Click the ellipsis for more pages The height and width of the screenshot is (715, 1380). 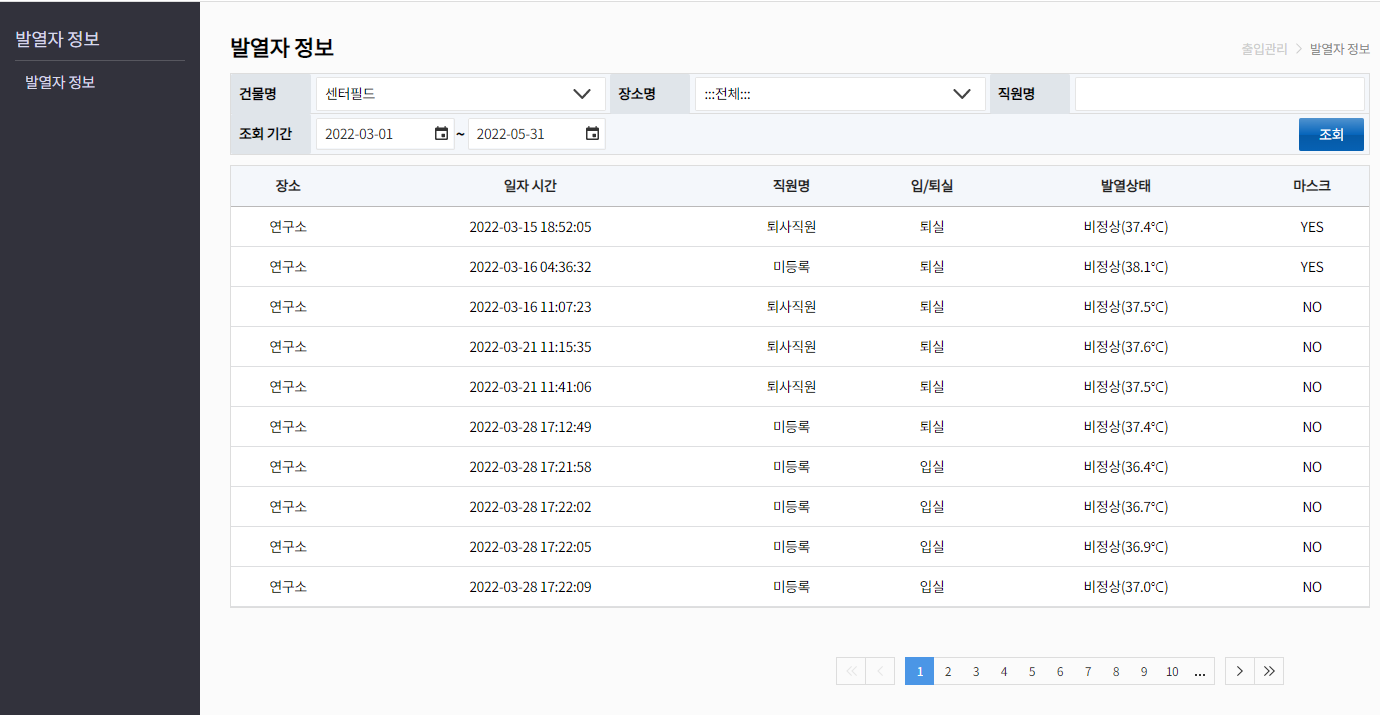click(x=1201, y=671)
